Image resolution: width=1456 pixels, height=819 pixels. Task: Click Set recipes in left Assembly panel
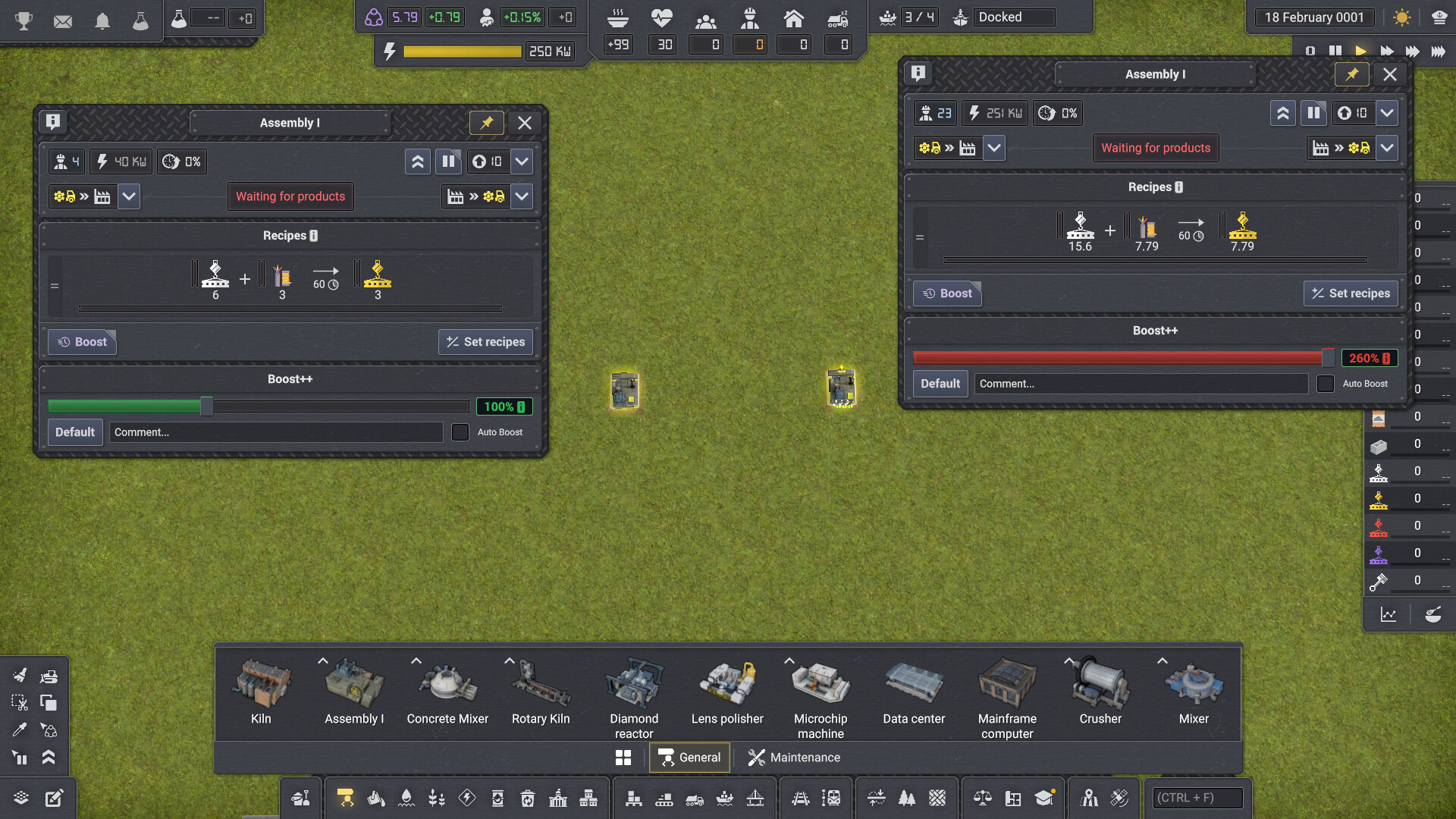click(485, 342)
